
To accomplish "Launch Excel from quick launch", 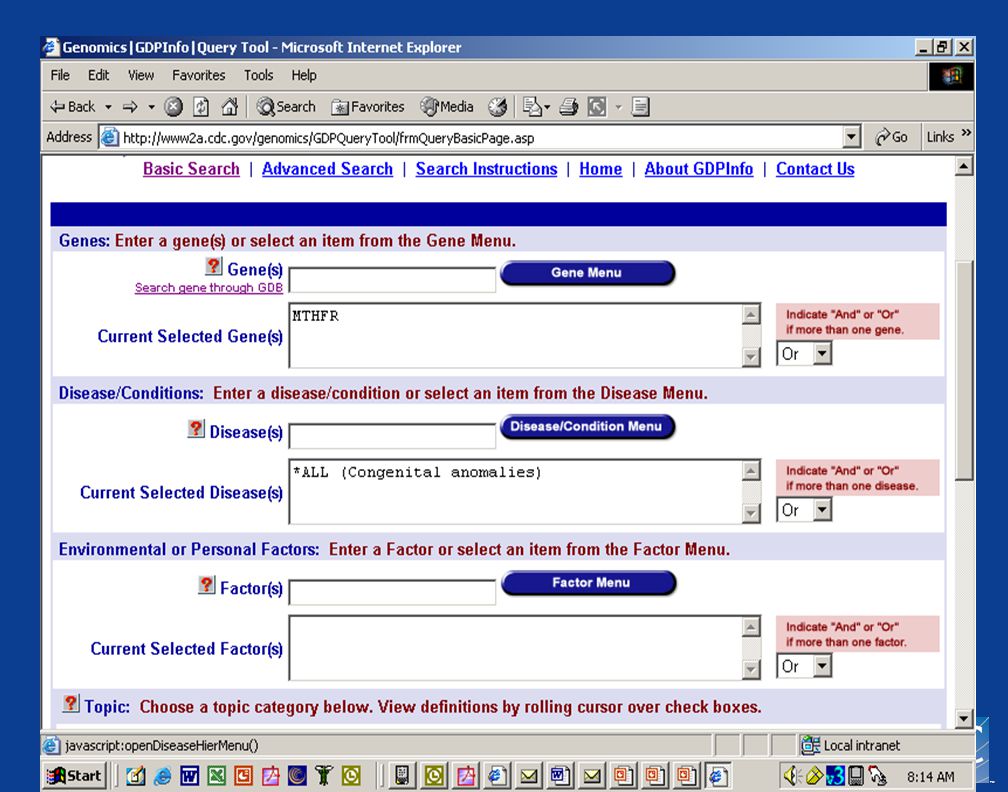I will point(216,776).
